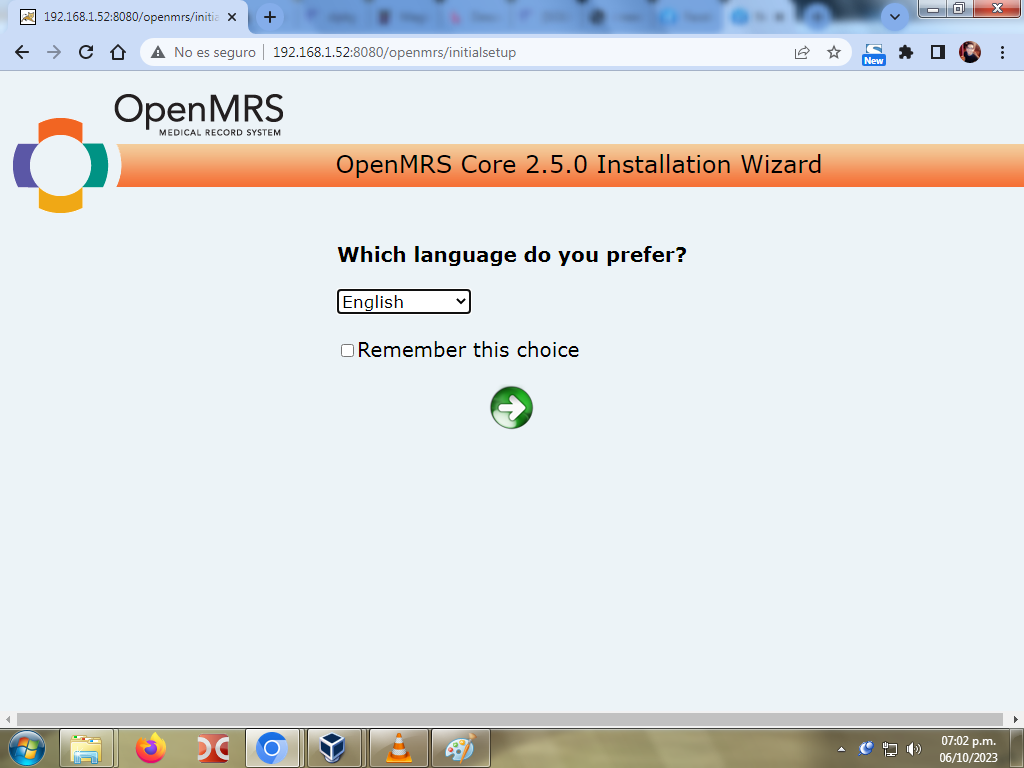1024x768 pixels.
Task: Go back using the browser back arrow
Action: click(22, 52)
